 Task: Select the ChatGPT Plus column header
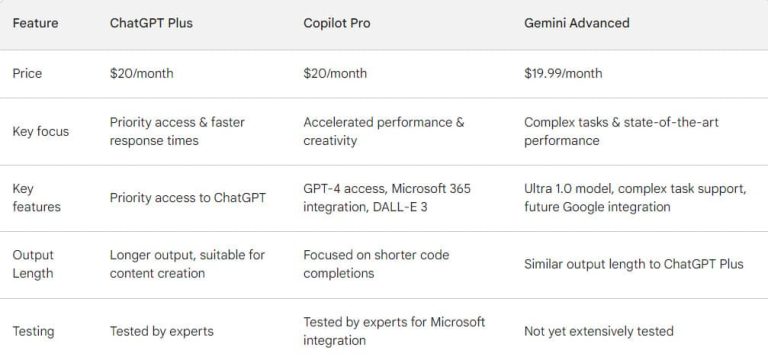tap(151, 23)
